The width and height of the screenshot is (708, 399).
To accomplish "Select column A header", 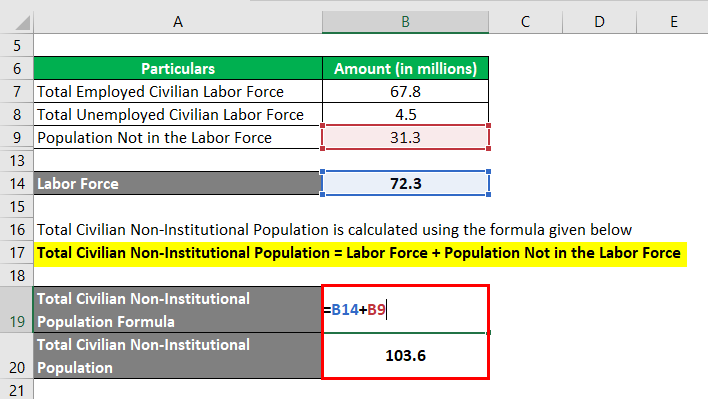I will tap(178, 22).
